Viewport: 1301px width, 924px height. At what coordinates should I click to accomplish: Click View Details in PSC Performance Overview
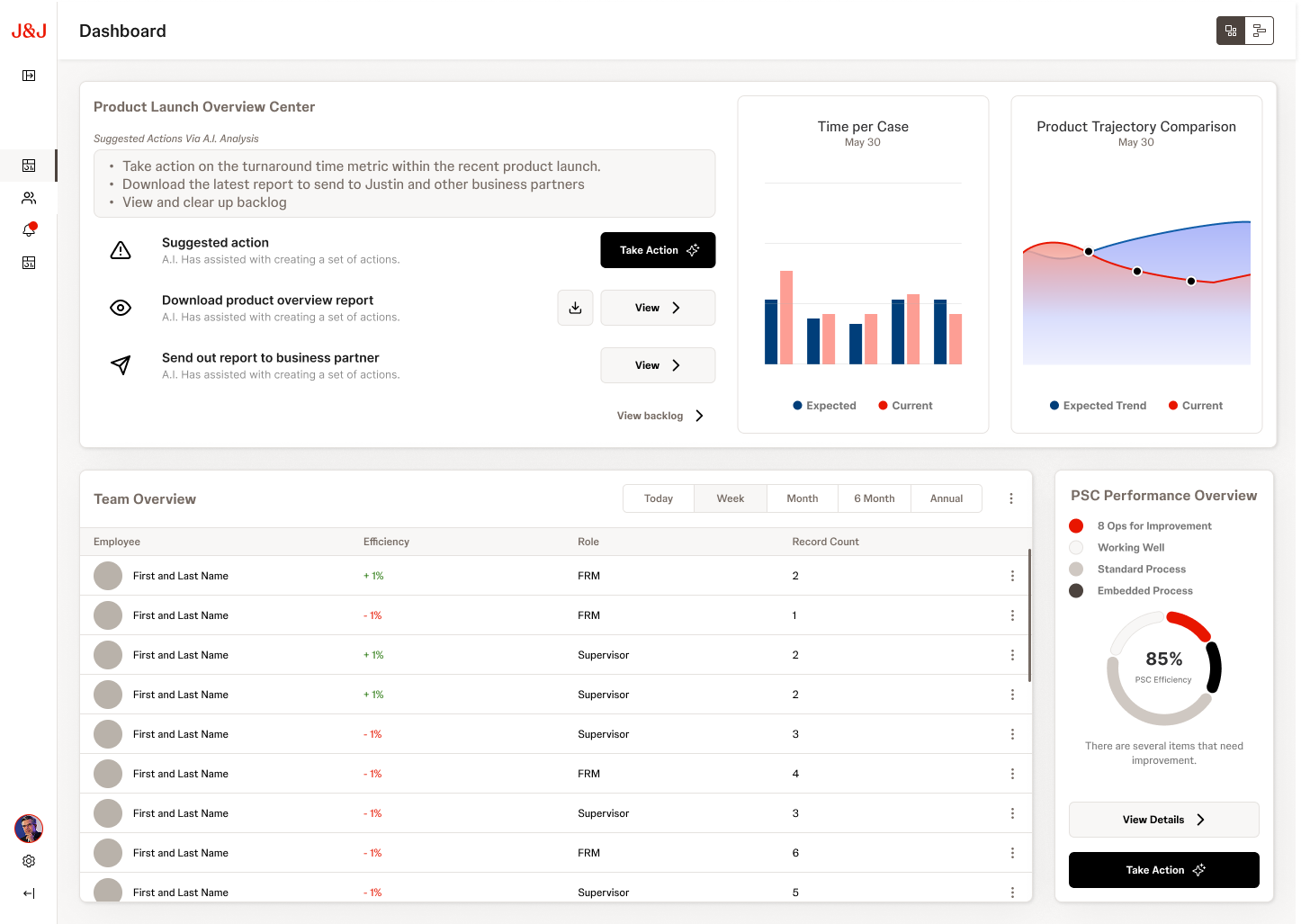[1163, 819]
